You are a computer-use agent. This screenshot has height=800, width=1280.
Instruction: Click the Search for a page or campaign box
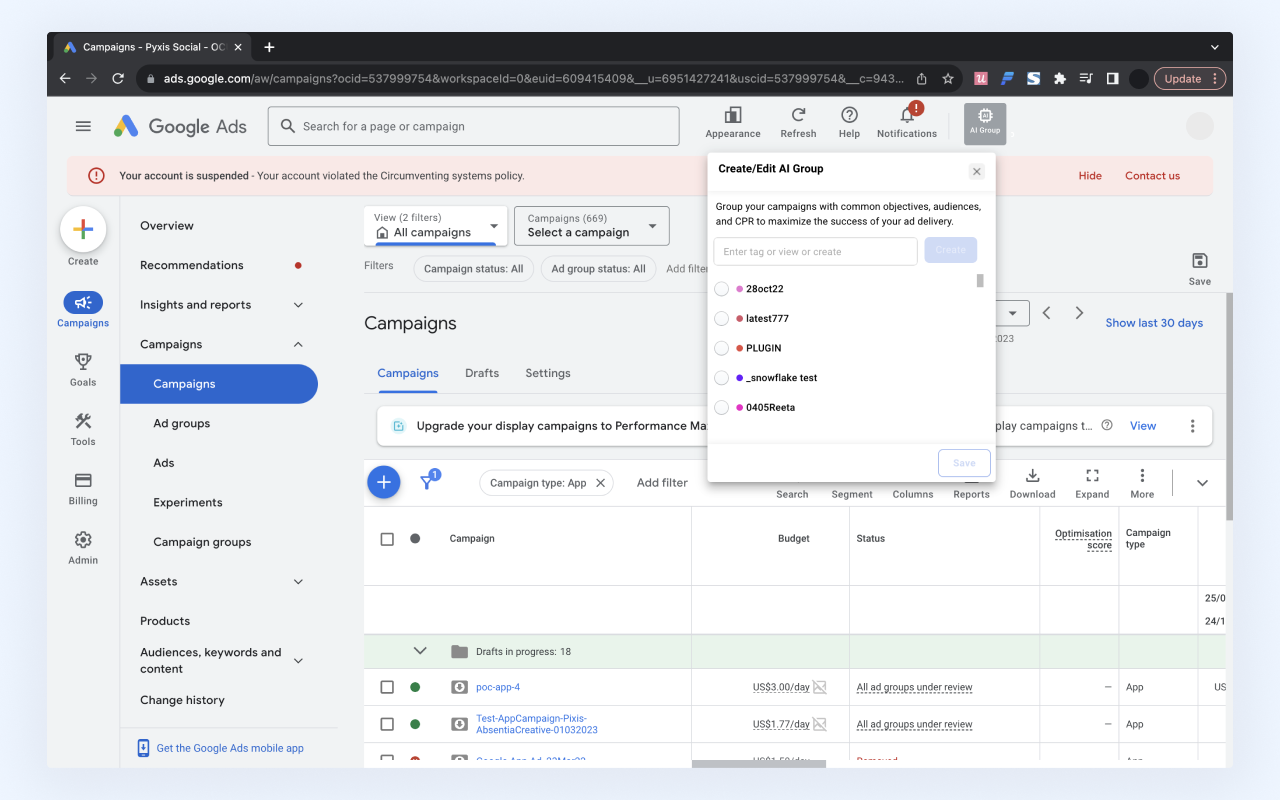pyautogui.click(x=473, y=126)
